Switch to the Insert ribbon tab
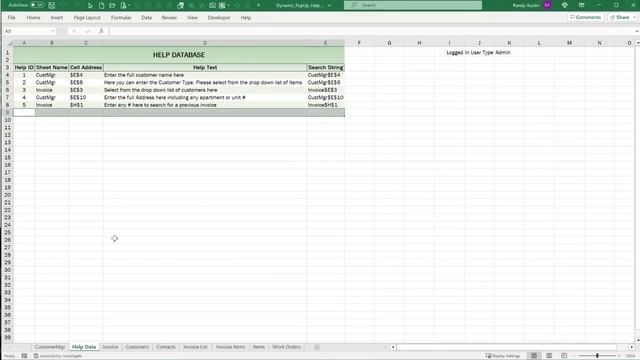640x360 pixels. click(x=57, y=18)
